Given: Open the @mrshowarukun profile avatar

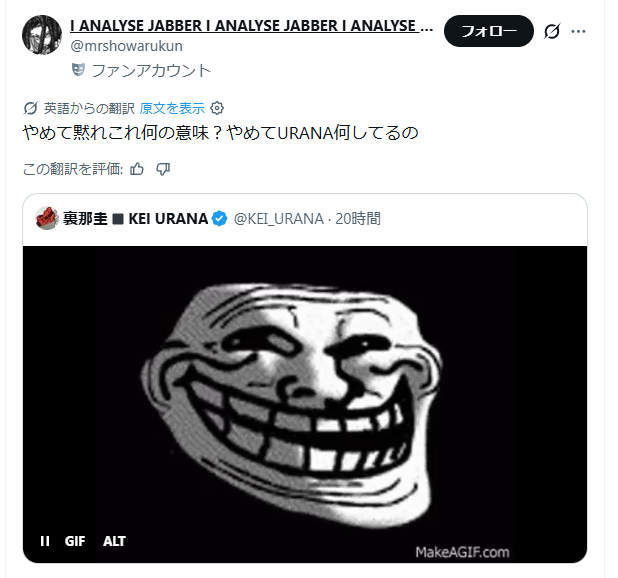Looking at the screenshot, I should (x=42, y=35).
